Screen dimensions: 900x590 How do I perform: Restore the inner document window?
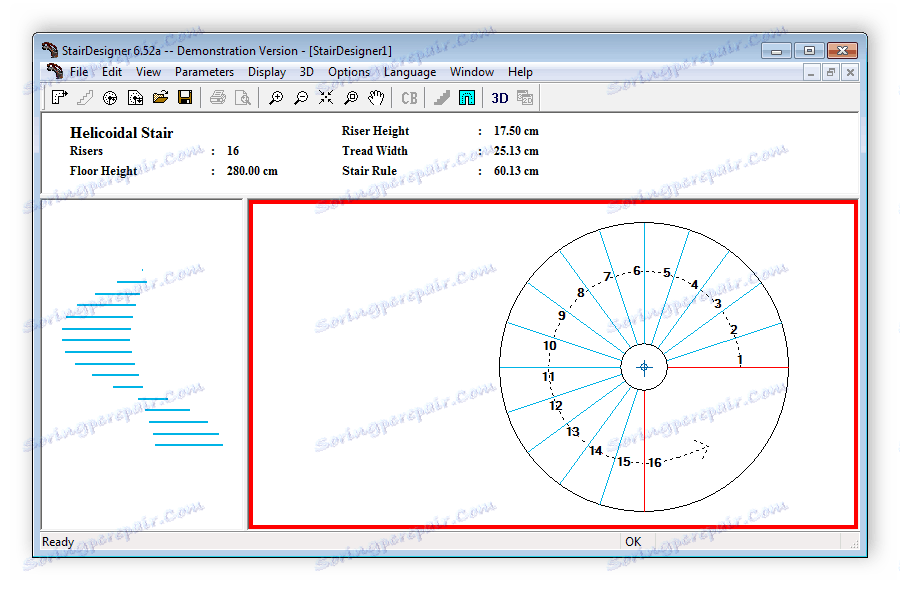pos(831,72)
